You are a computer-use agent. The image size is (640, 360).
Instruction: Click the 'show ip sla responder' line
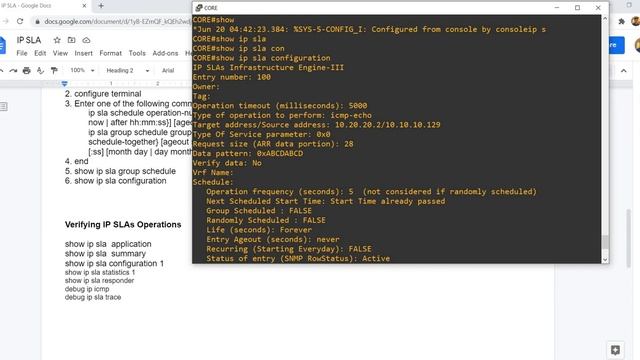click(100, 281)
